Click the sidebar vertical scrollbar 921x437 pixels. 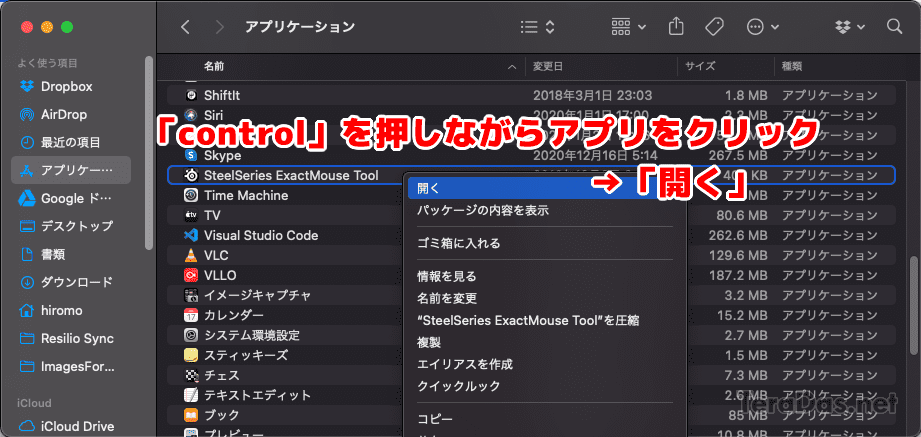149,153
